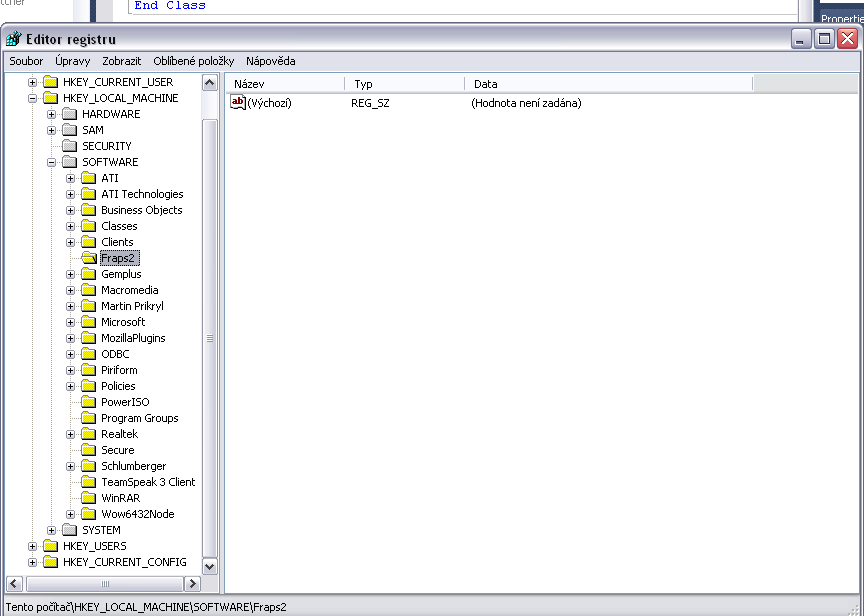
Task: Expand the Classes key
Action: (71, 226)
